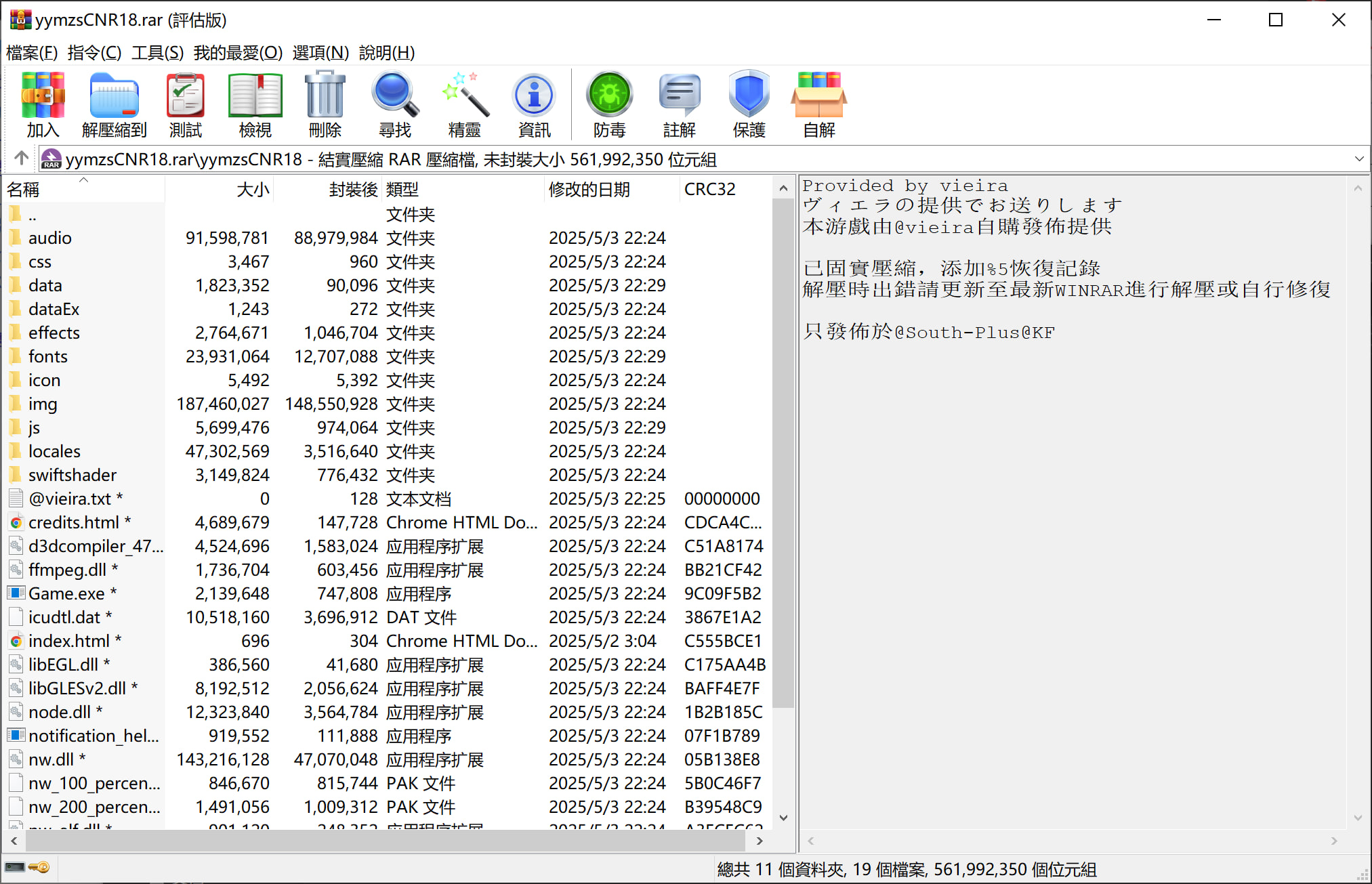Select the nw_100_percen... PAK file row
1372x884 pixels.
[x=388, y=783]
